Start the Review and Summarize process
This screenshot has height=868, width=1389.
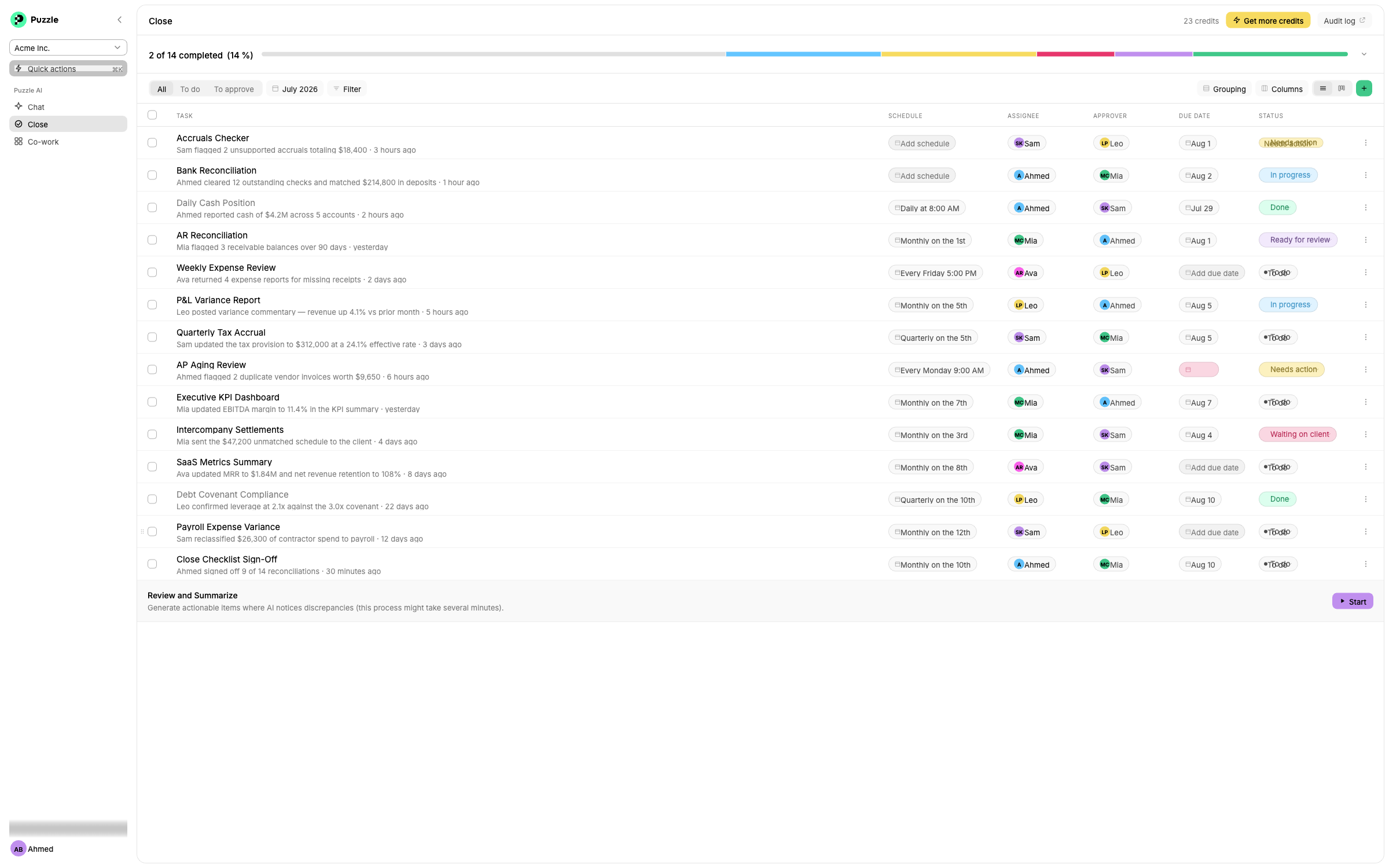tap(1353, 601)
